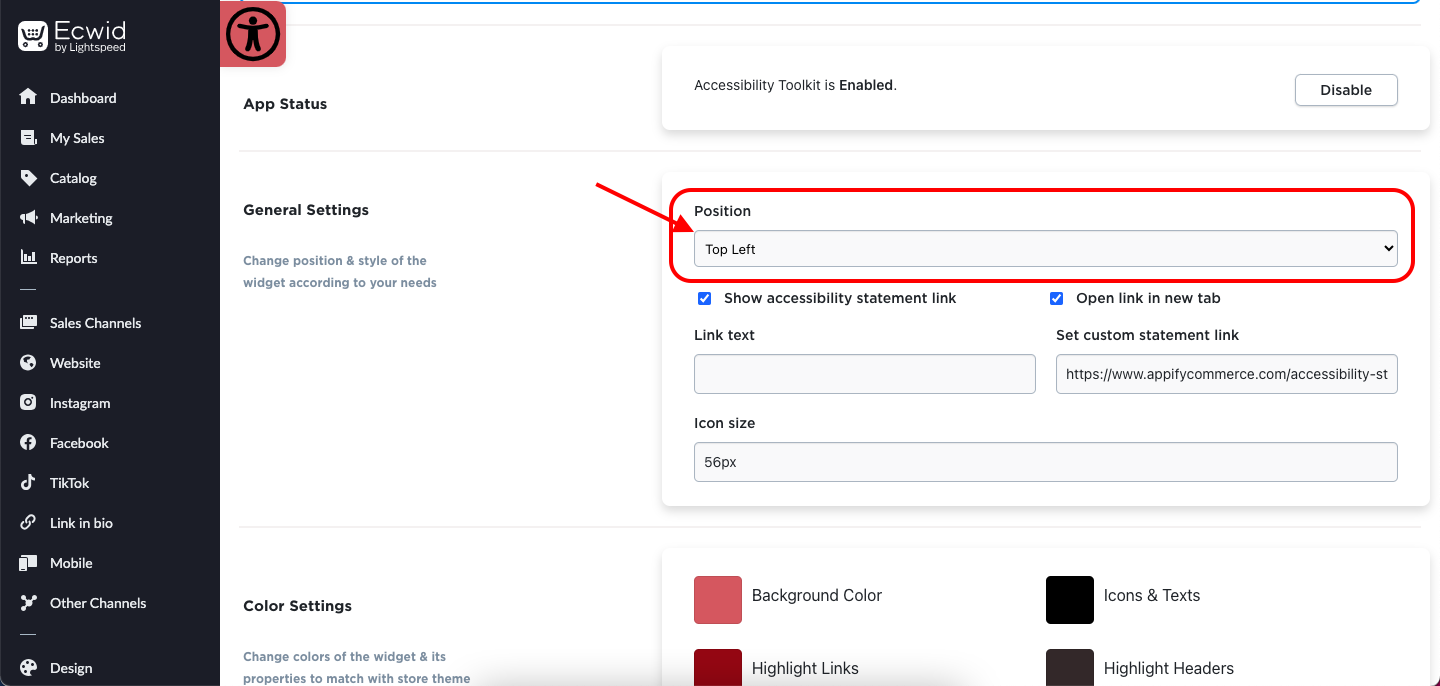
Task: Toggle Show accessibility statement link checkbox
Action: tap(705, 298)
